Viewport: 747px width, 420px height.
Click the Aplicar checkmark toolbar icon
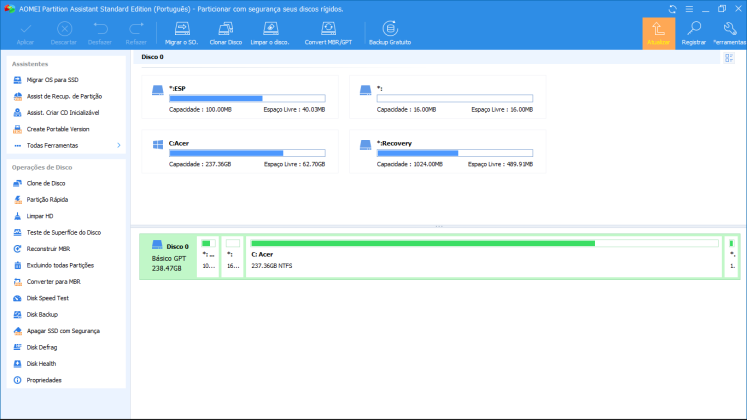(25, 29)
